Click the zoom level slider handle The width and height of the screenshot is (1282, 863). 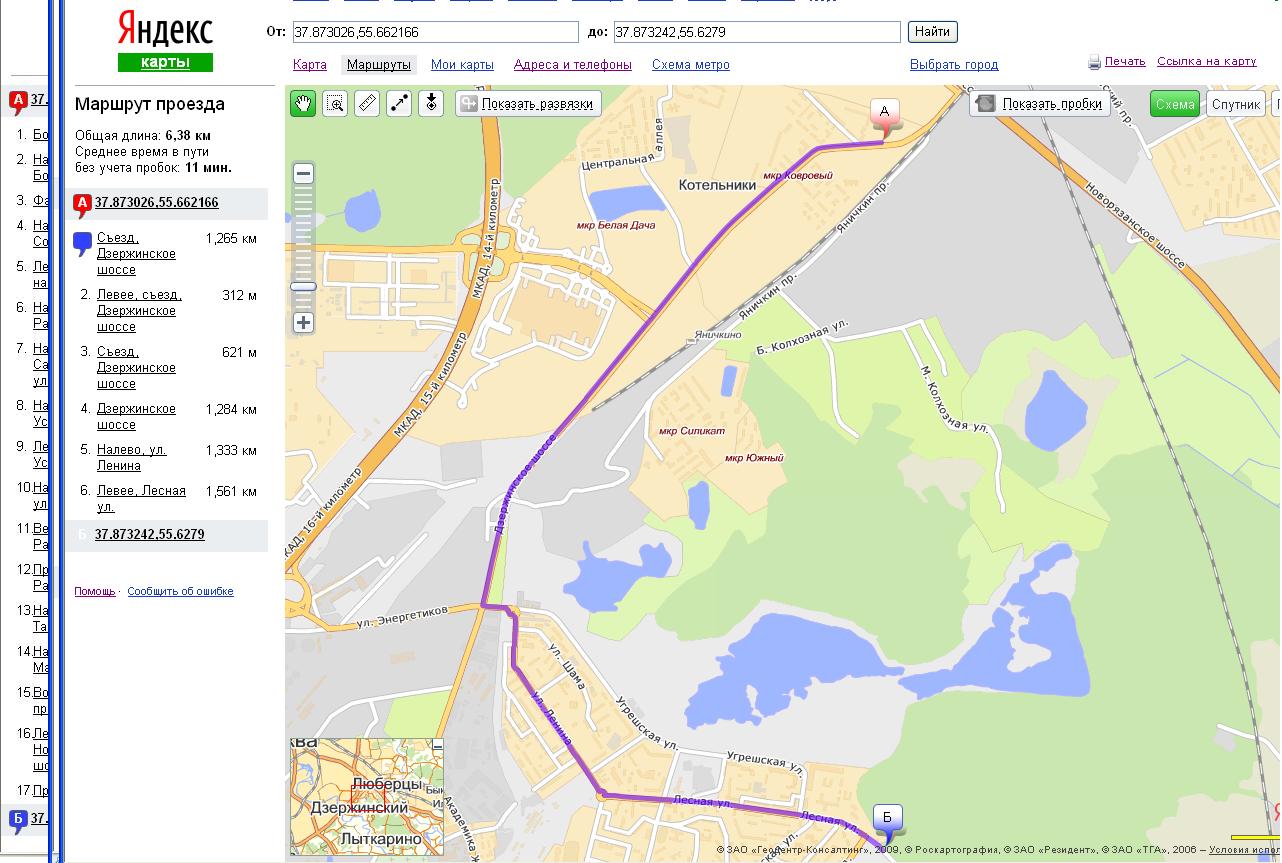[x=303, y=286]
